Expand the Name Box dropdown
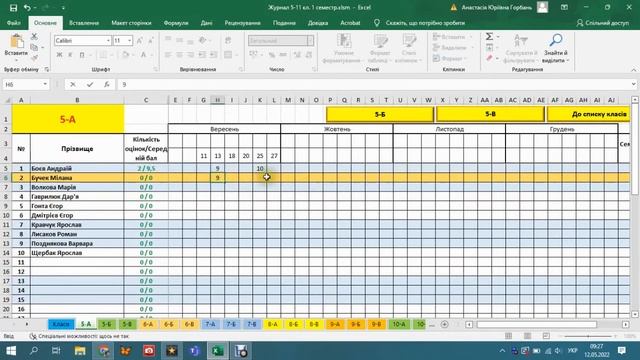 tap(45, 84)
